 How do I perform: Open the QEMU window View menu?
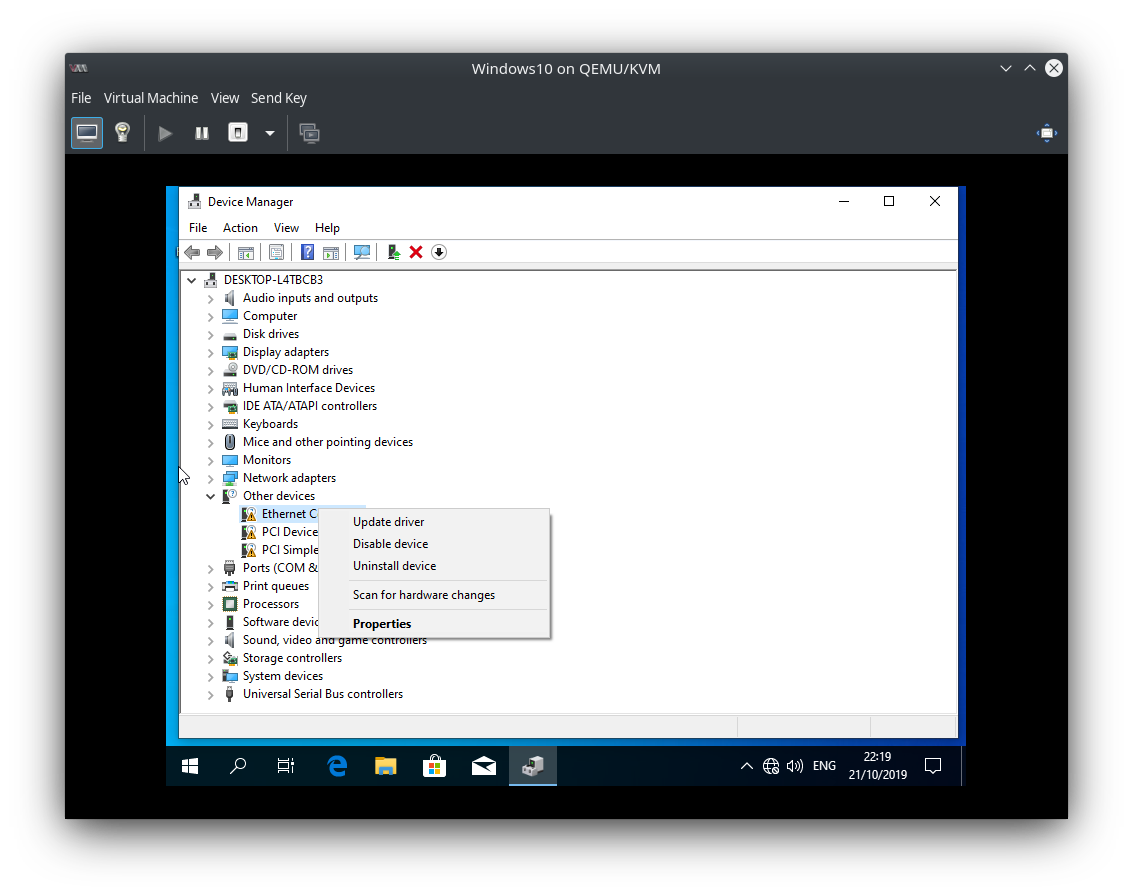click(x=225, y=98)
